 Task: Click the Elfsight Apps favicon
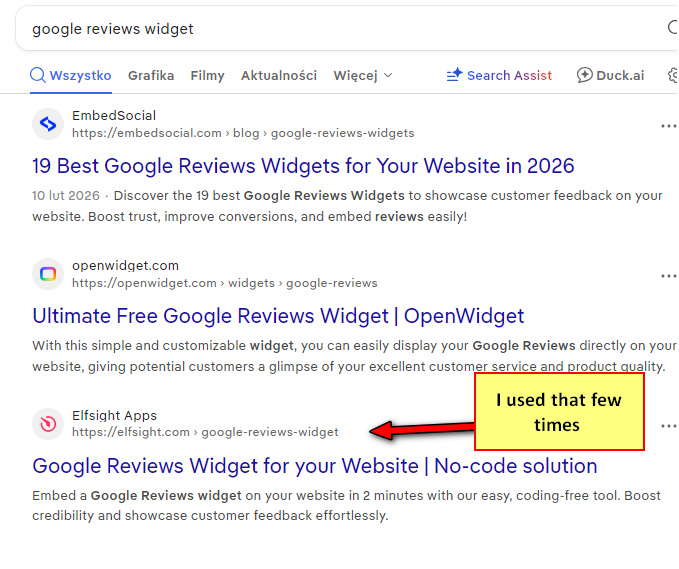[x=48, y=424]
